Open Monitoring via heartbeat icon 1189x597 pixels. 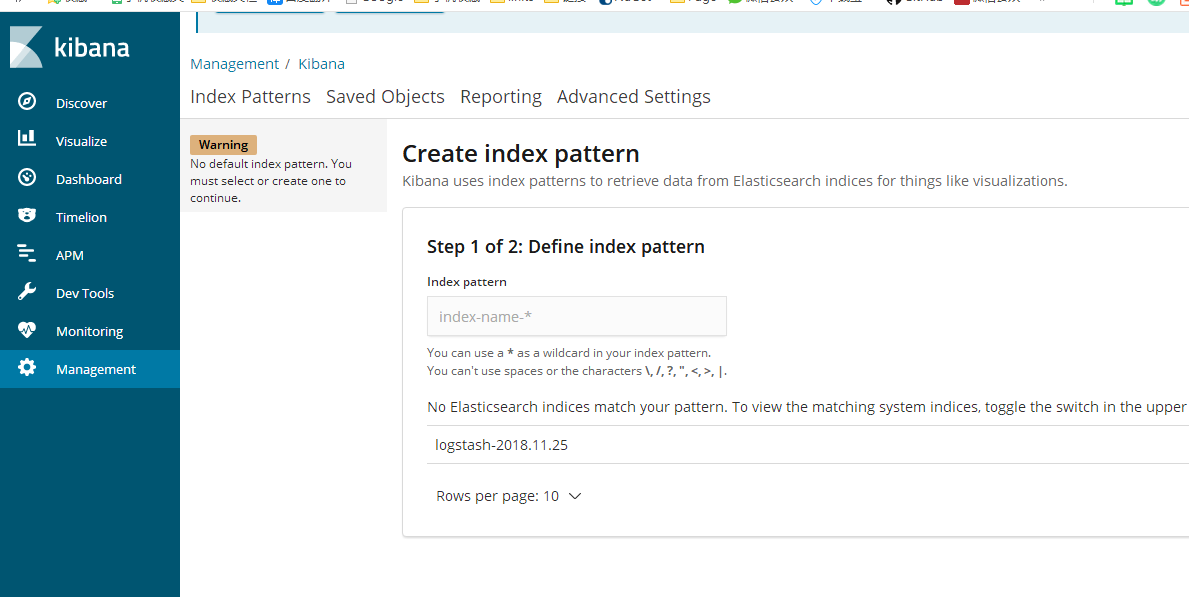[27, 330]
